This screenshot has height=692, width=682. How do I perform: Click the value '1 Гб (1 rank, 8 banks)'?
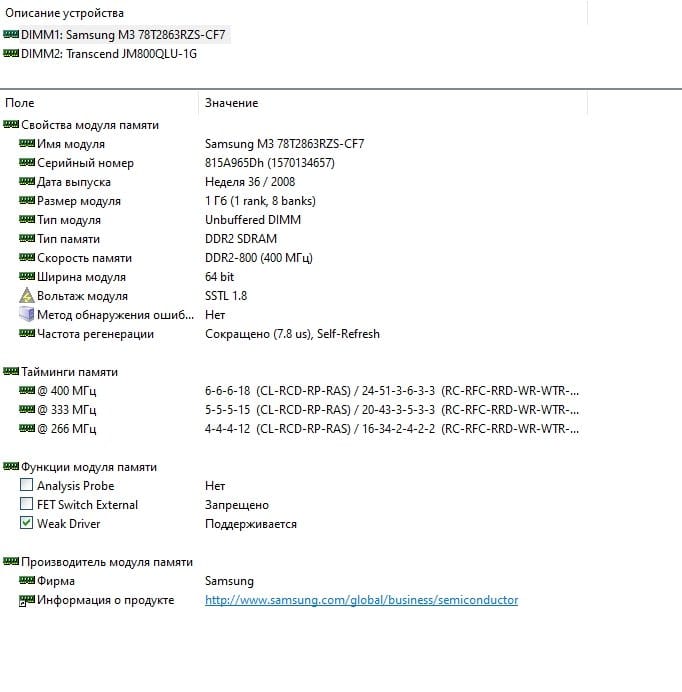(x=260, y=201)
